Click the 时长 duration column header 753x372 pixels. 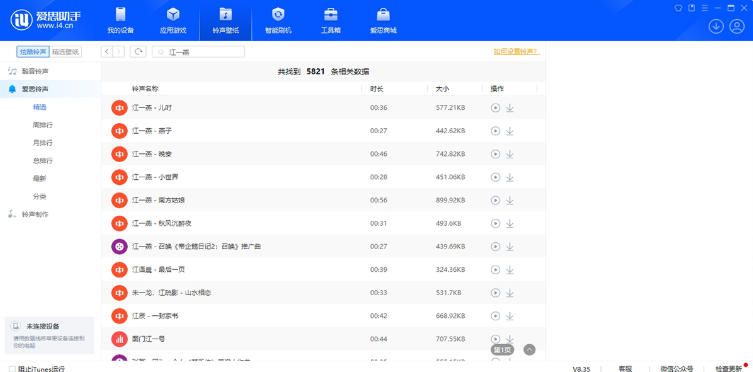(376, 89)
